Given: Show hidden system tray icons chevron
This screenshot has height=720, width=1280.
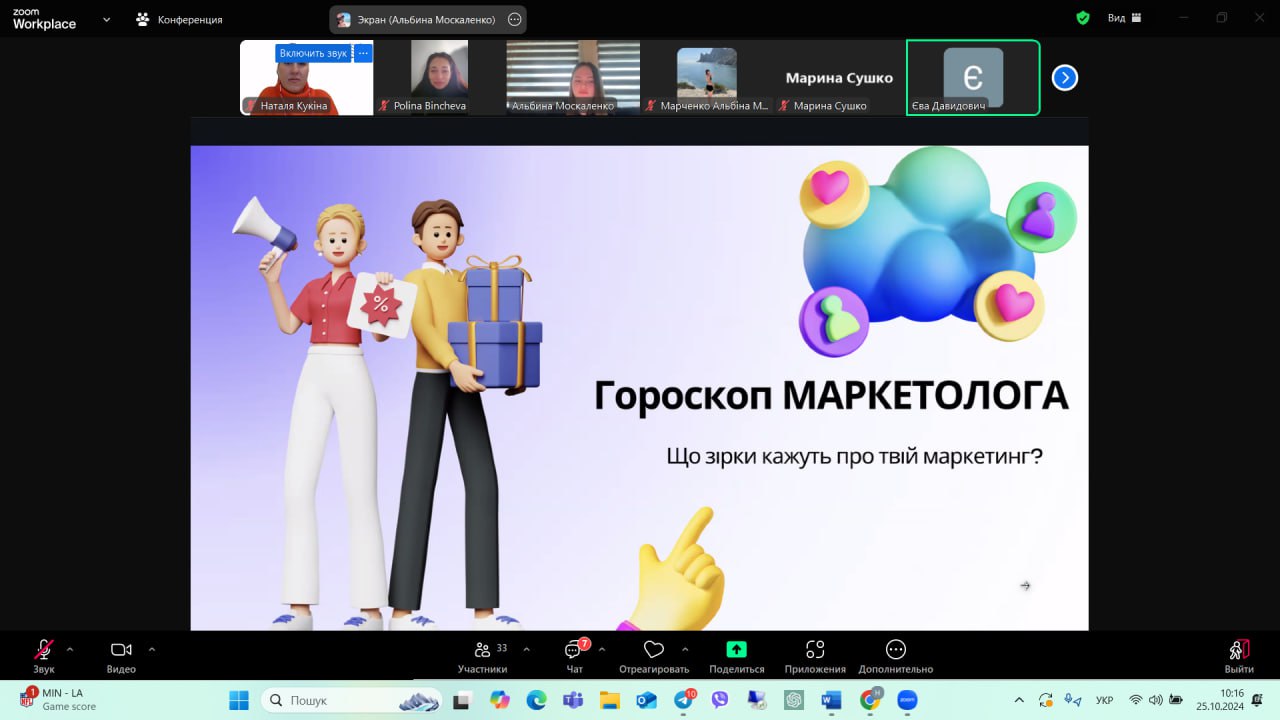Looking at the screenshot, I should pyautogui.click(x=1019, y=700).
